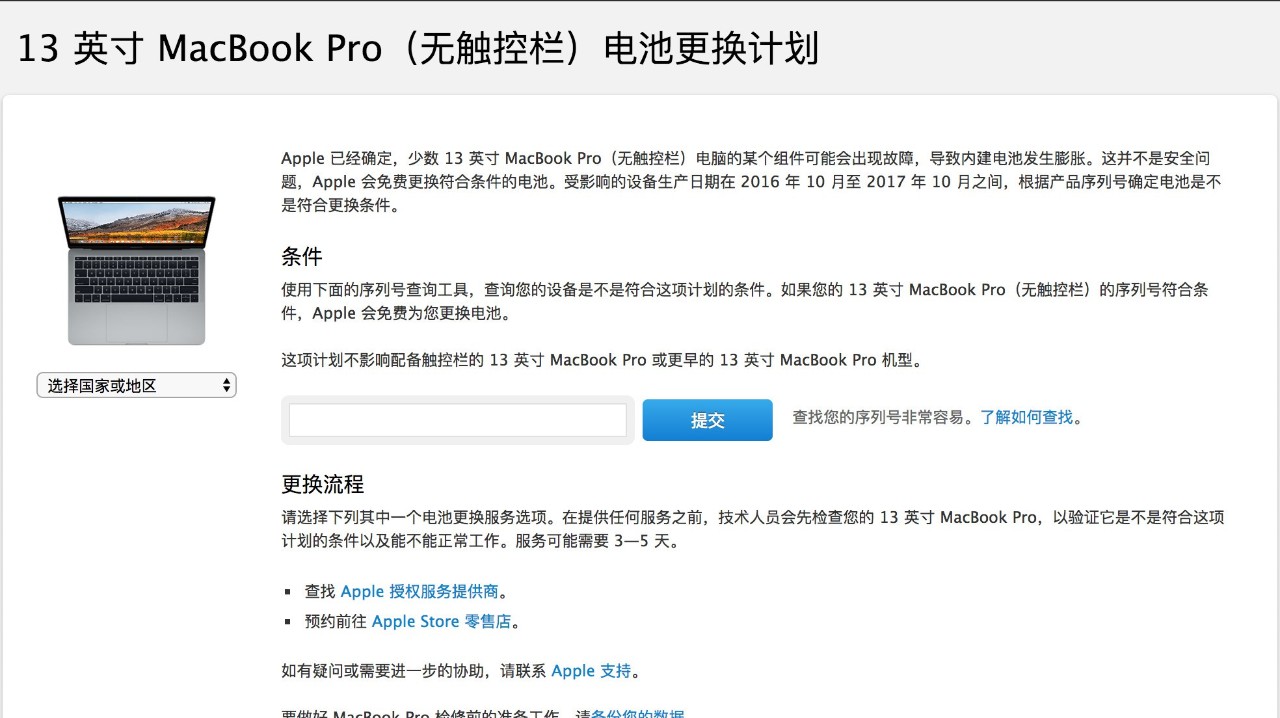Open the 了解如何查找 link

[x=1026, y=417]
